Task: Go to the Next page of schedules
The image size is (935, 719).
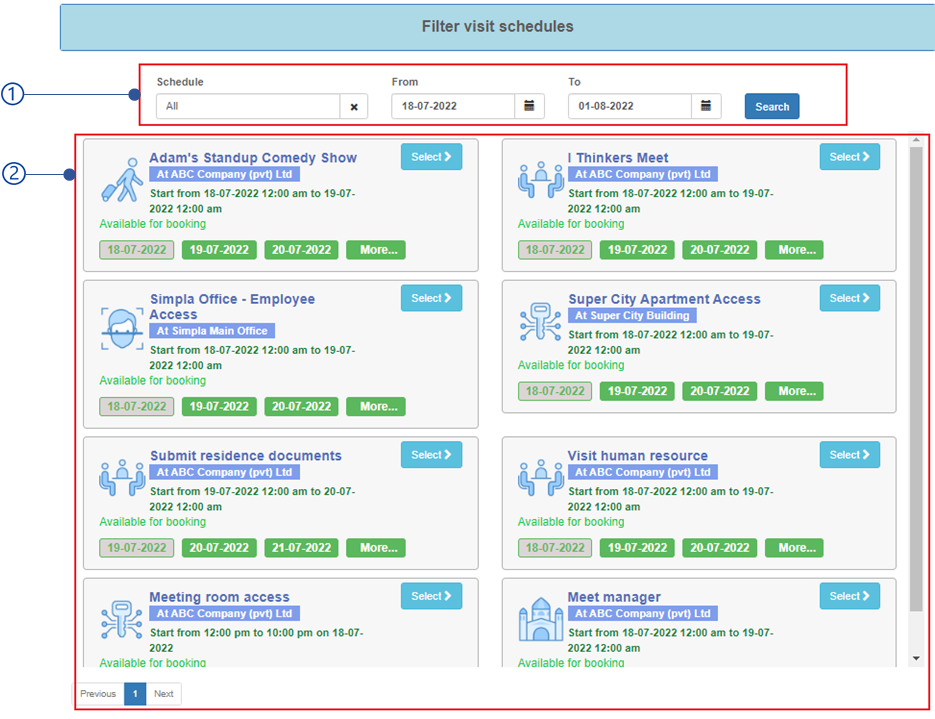Action: point(164,694)
